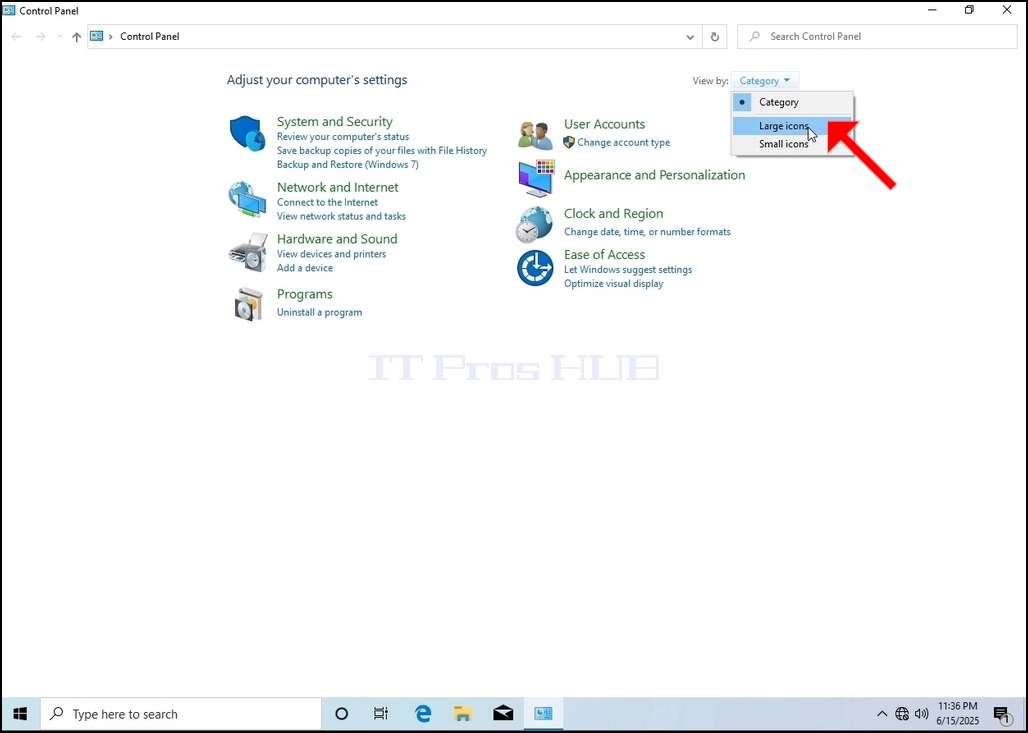The height and width of the screenshot is (733, 1028).
Task: Click Optimize visual display
Action: tap(614, 284)
